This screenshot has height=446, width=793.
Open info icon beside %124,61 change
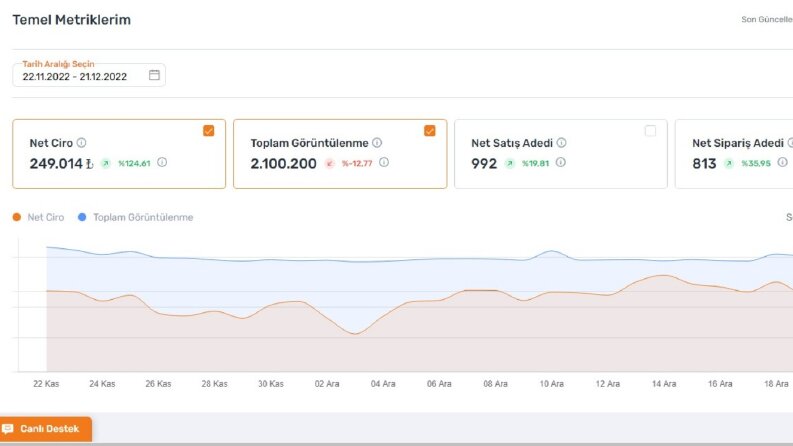[162, 162]
